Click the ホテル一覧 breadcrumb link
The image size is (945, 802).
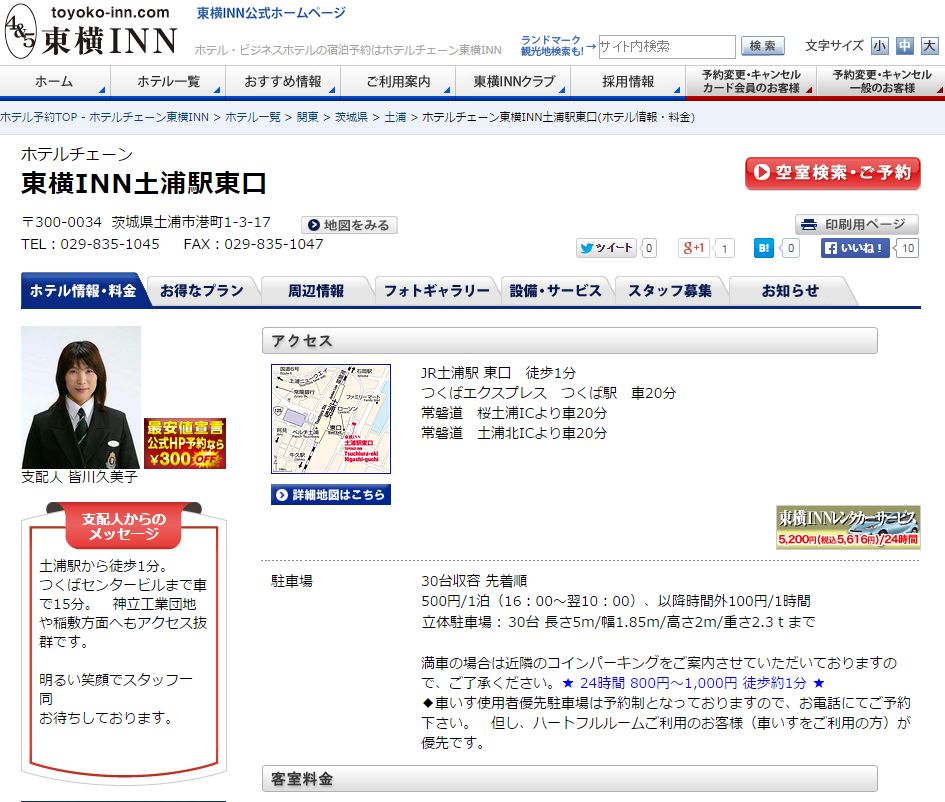click(x=253, y=117)
